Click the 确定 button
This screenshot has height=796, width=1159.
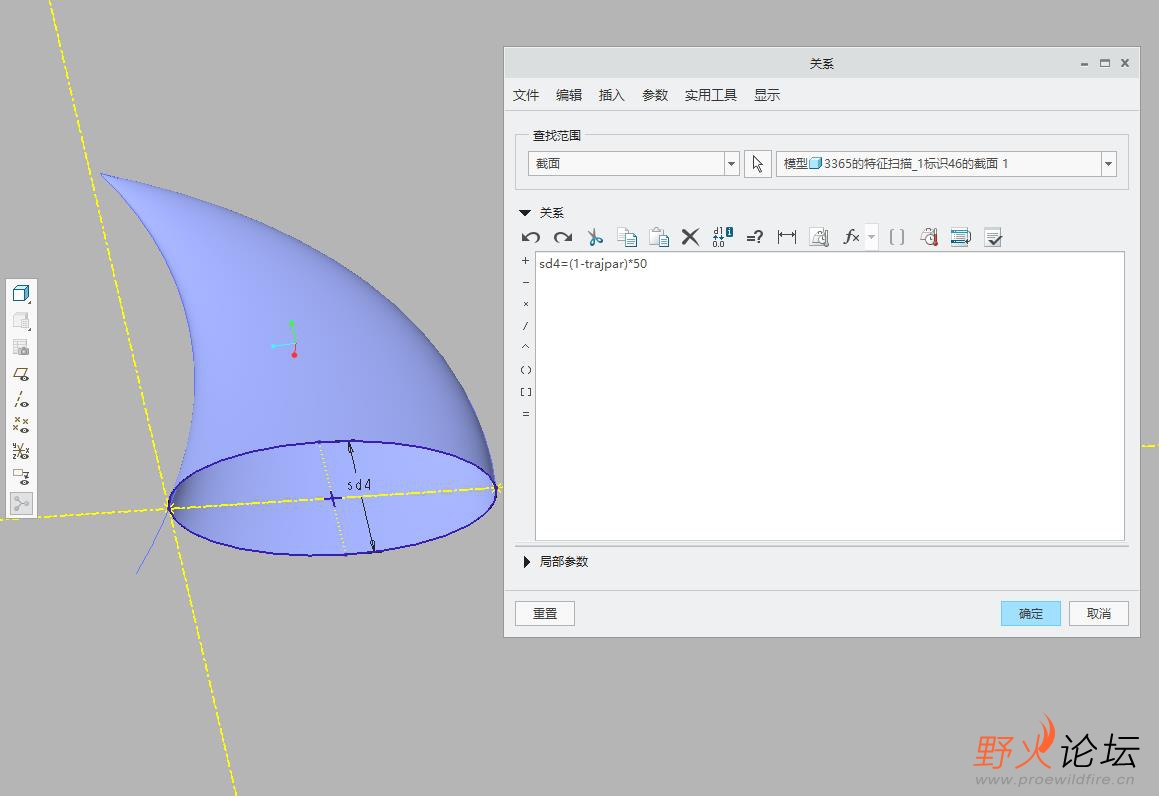click(x=1030, y=613)
